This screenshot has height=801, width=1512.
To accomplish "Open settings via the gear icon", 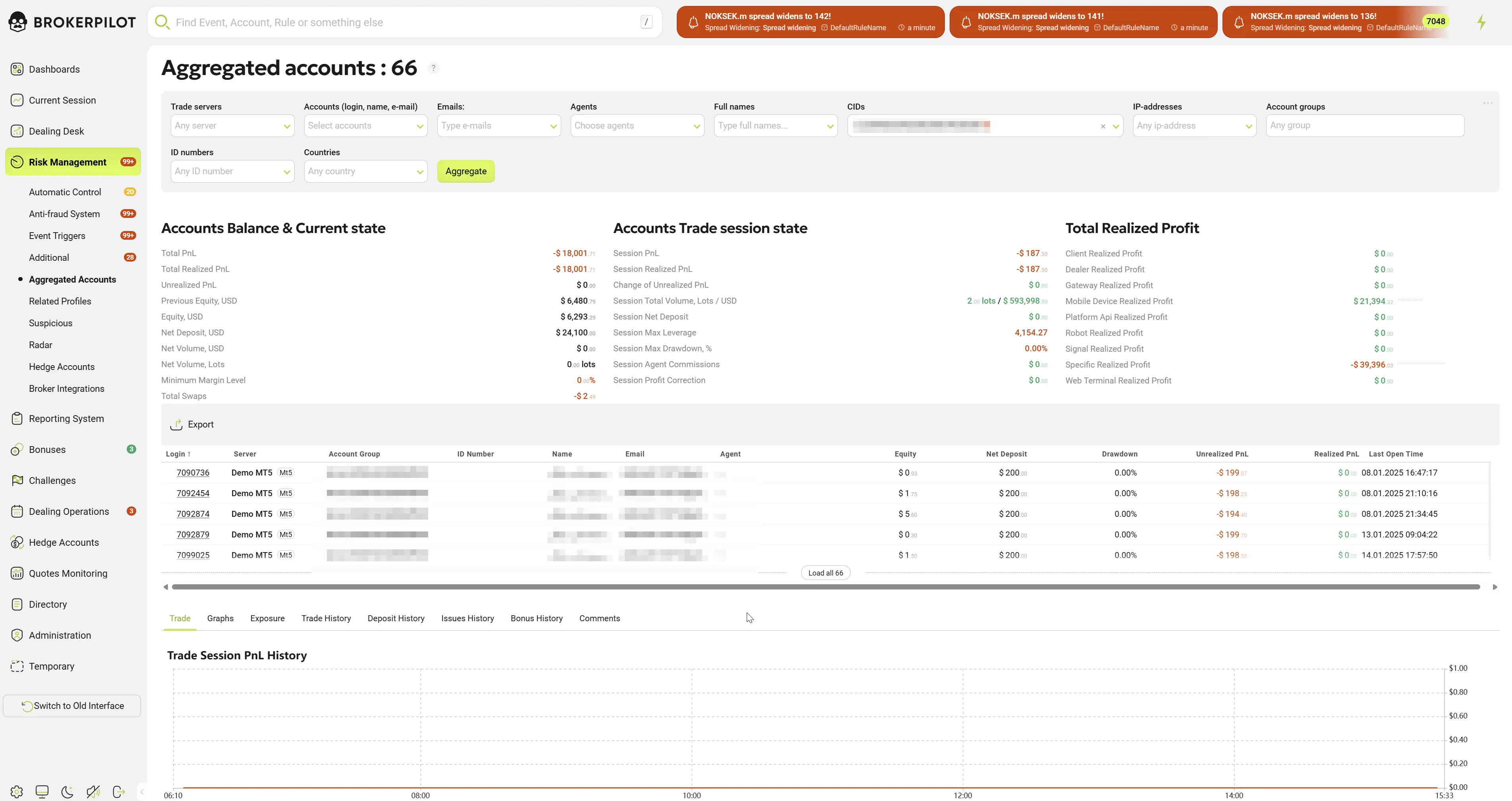I will pyautogui.click(x=16, y=791).
